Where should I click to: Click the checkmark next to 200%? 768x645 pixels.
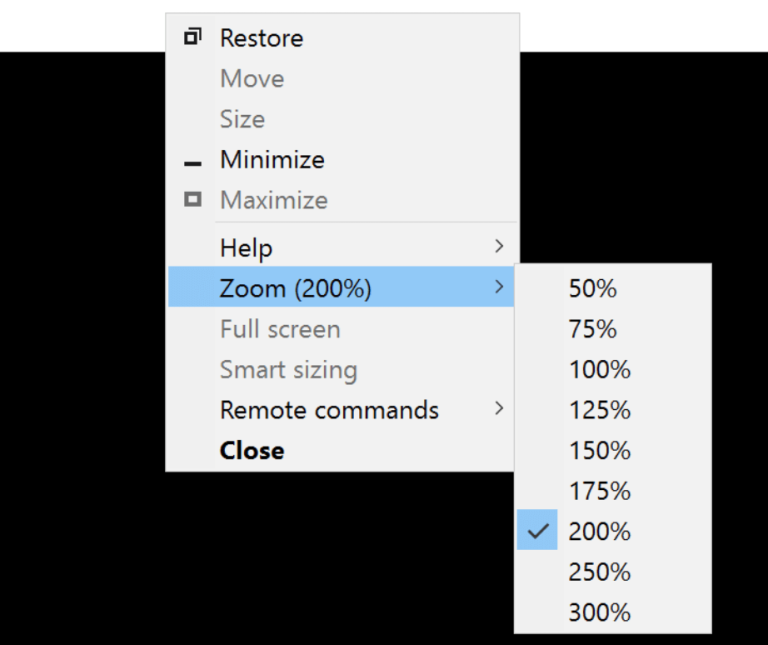click(x=537, y=530)
